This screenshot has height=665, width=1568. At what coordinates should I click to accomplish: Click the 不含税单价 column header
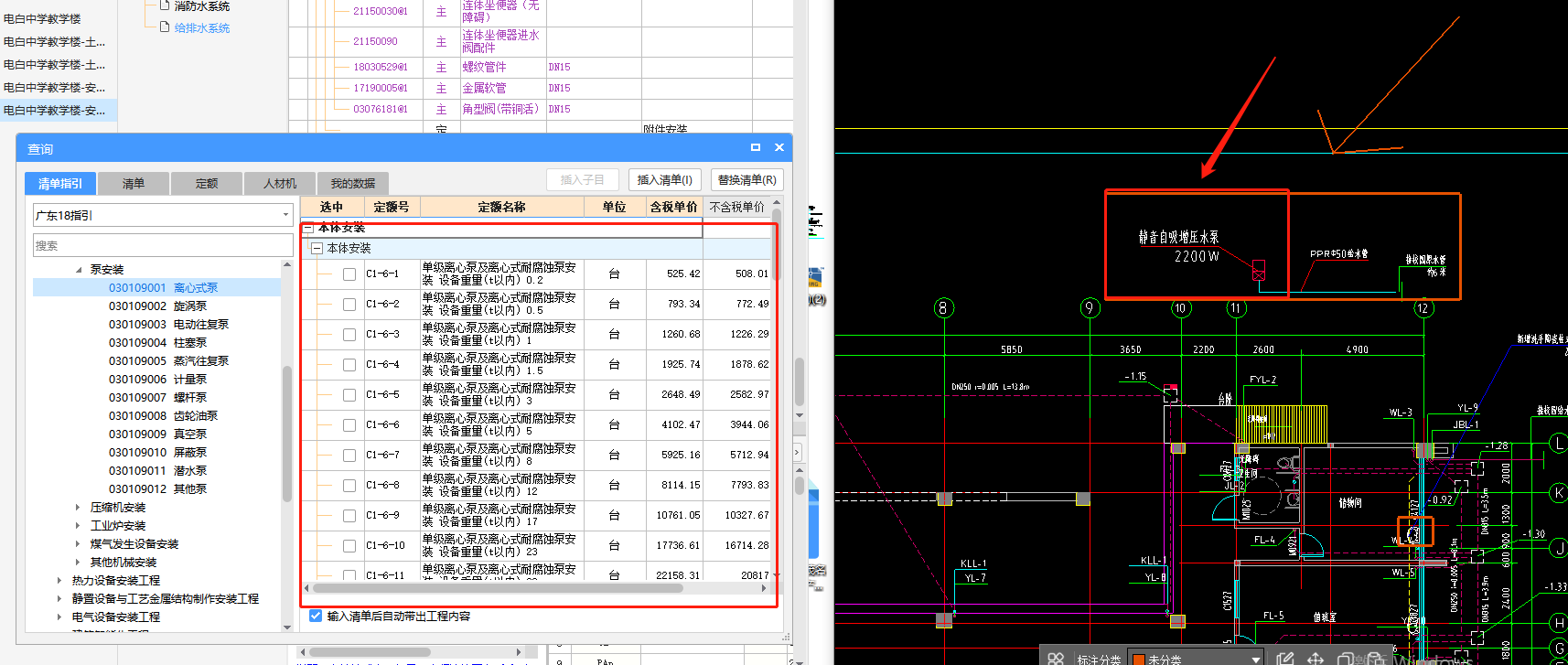(737, 208)
